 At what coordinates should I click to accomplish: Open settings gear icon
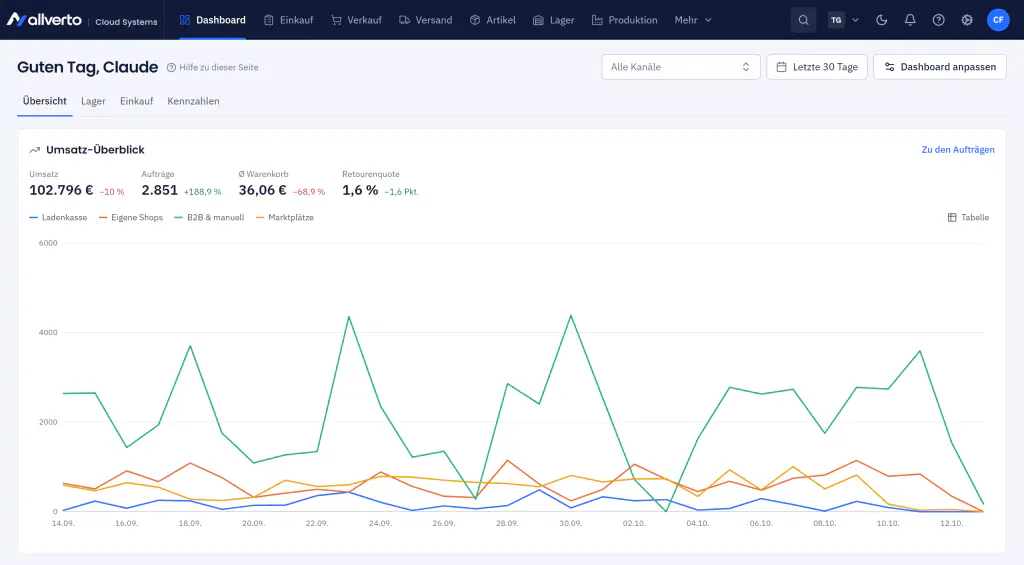click(x=967, y=20)
